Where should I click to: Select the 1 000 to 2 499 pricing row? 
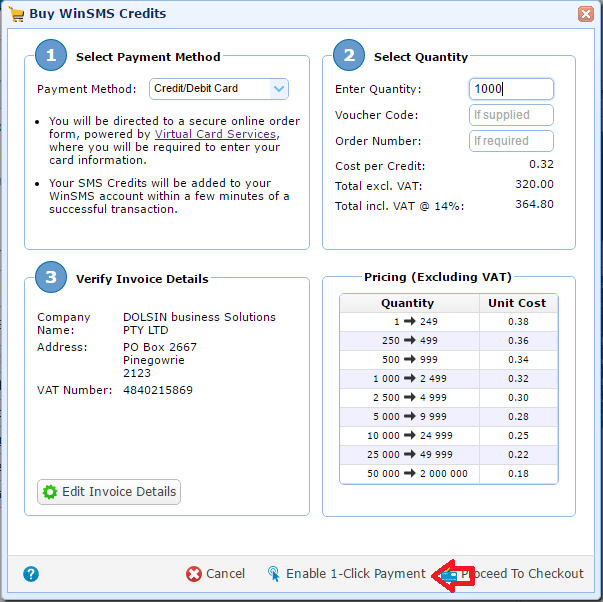(448, 379)
